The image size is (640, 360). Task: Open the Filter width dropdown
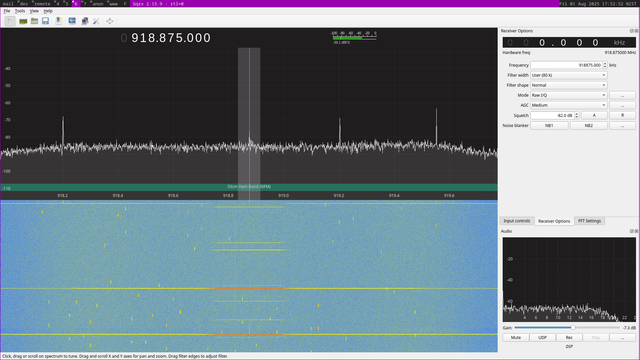coord(569,75)
